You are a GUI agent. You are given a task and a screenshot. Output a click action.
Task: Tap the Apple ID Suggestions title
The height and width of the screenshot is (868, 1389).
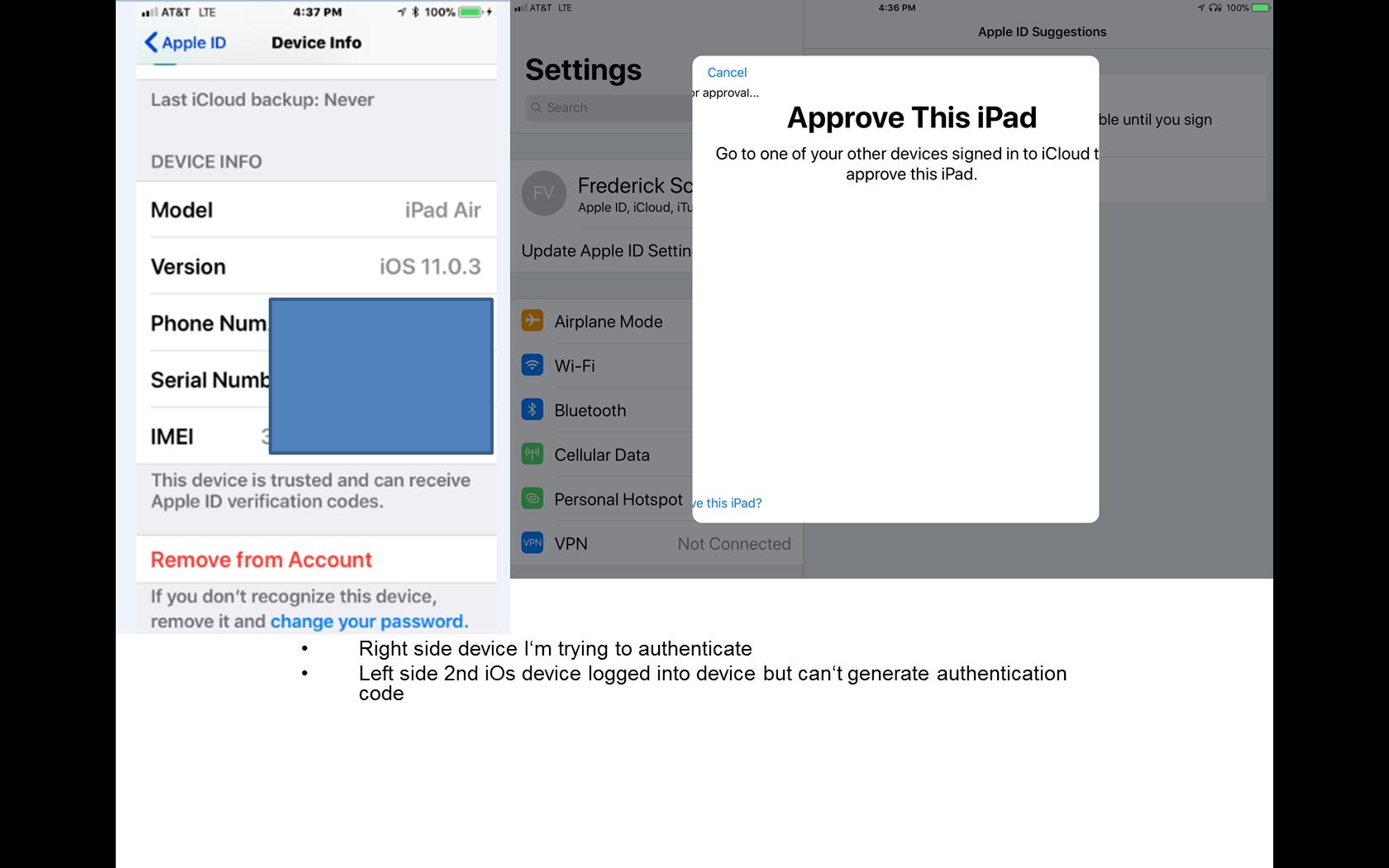1042,31
